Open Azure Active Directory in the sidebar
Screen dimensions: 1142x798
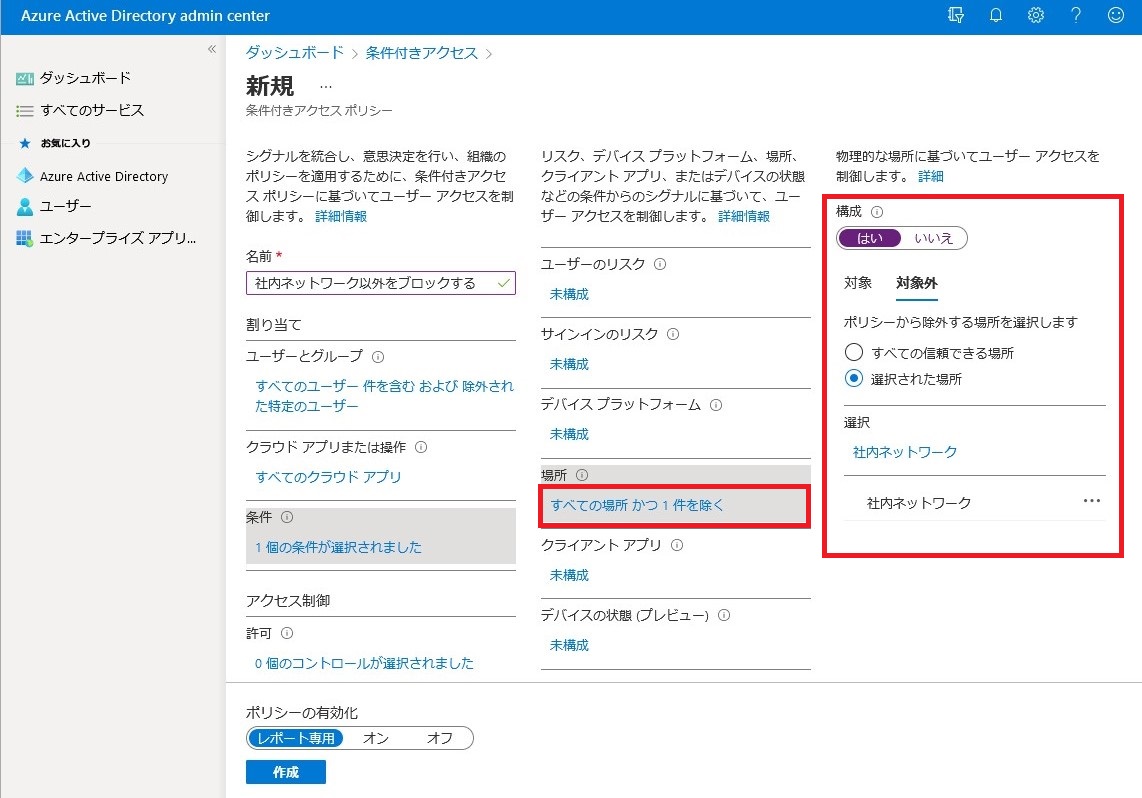[103, 175]
